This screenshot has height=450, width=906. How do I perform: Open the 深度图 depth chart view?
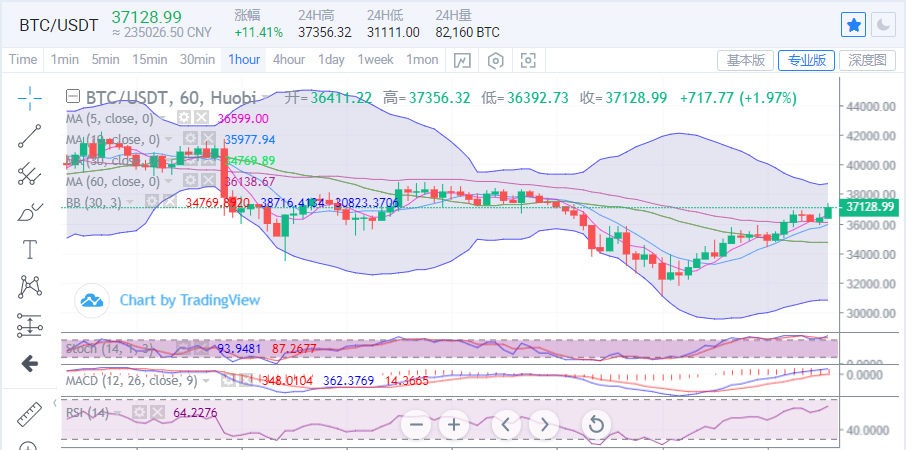click(x=867, y=60)
